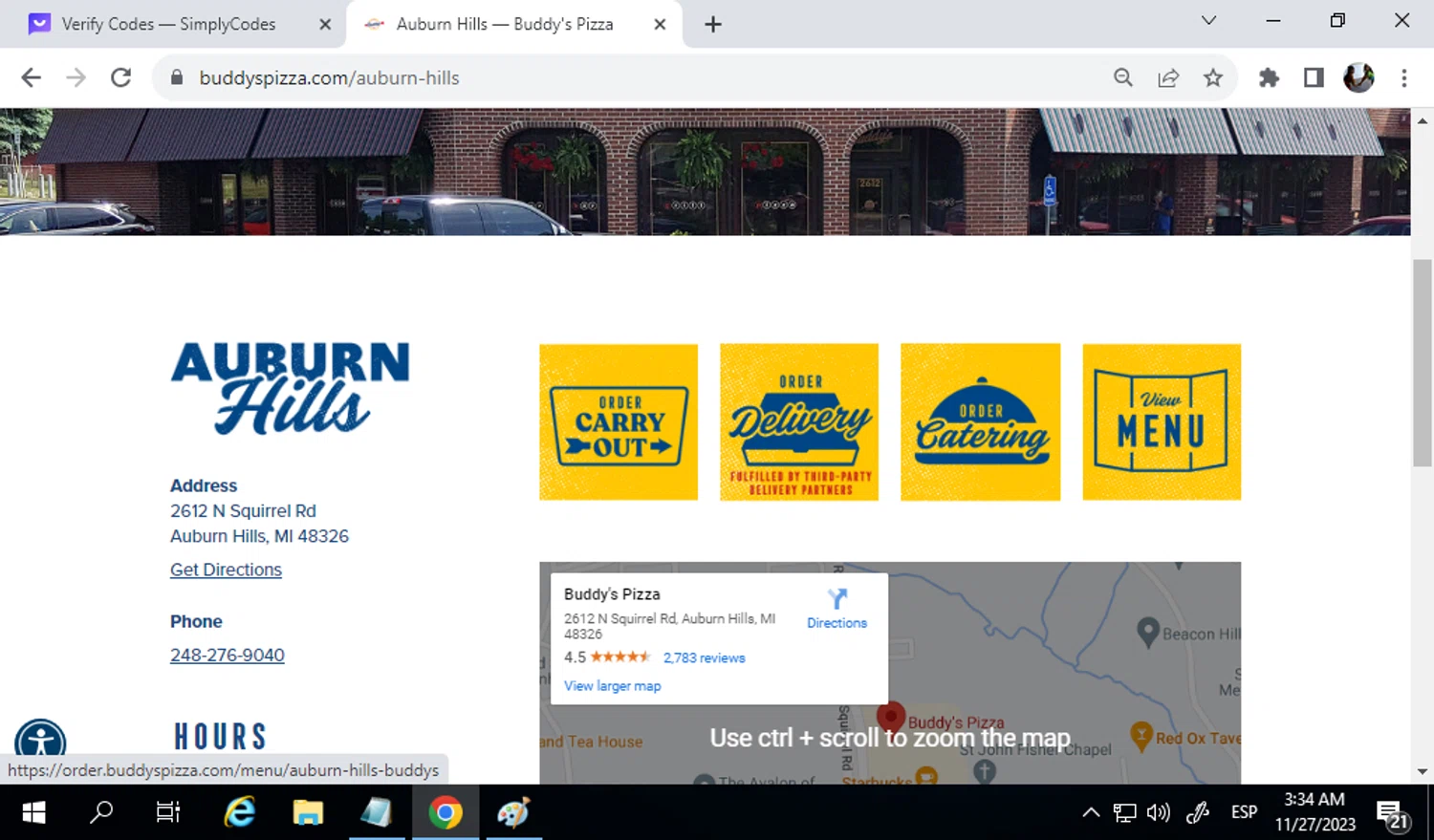
Task: Show hidden system tray icons
Action: coord(1091,812)
